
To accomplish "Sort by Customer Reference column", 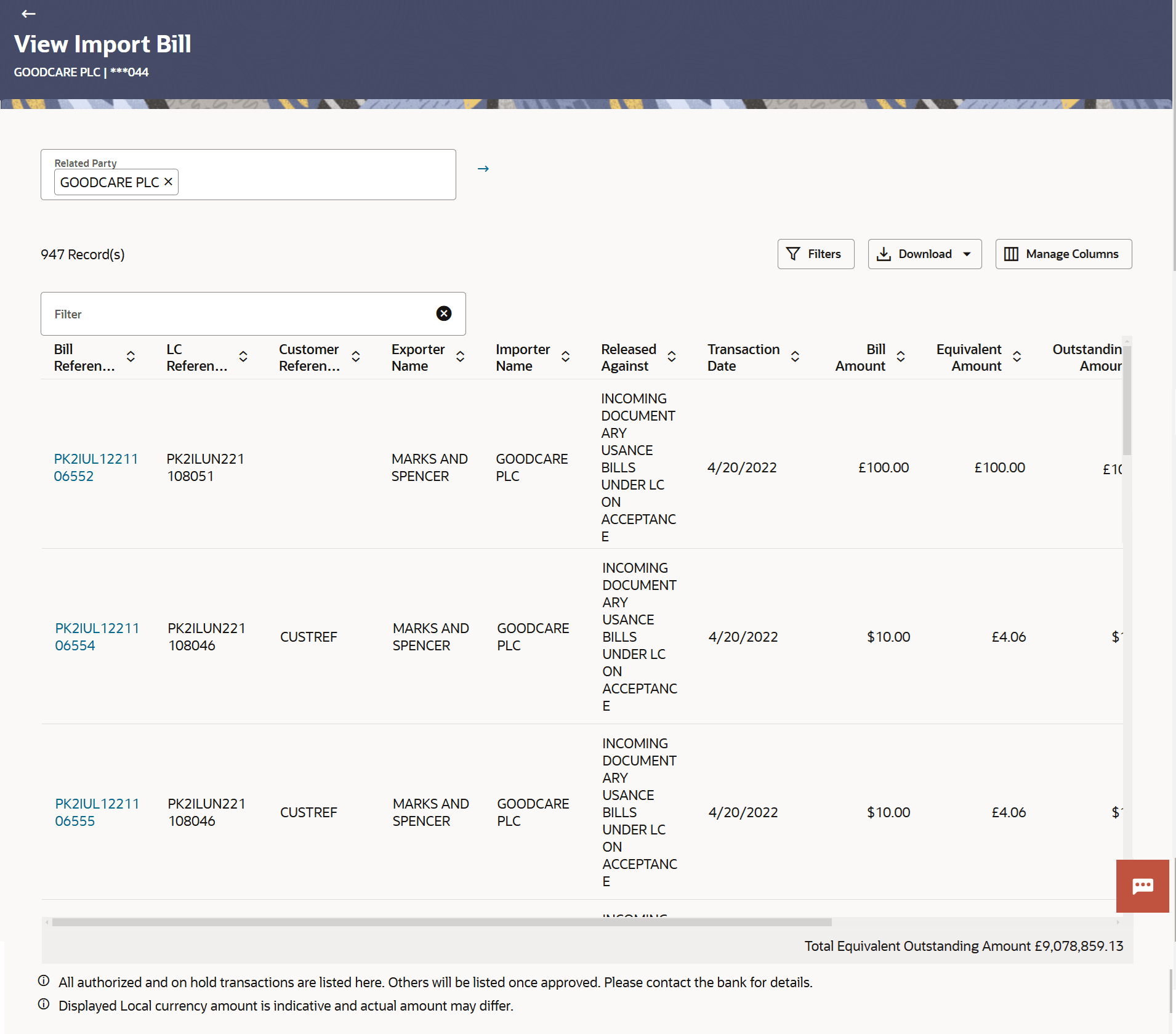I will point(356,357).
